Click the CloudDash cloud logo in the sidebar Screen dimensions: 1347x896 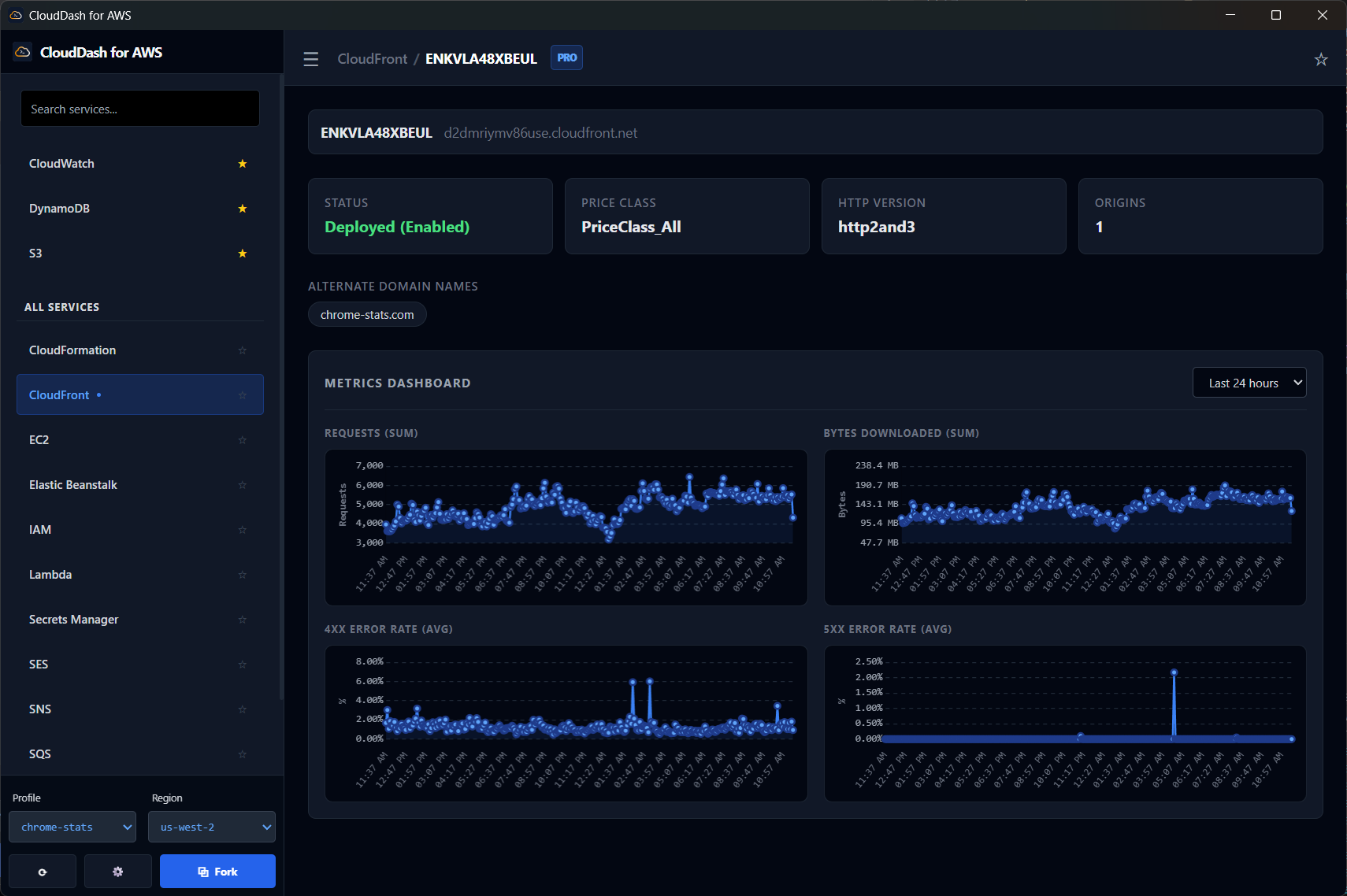pyautogui.click(x=22, y=51)
